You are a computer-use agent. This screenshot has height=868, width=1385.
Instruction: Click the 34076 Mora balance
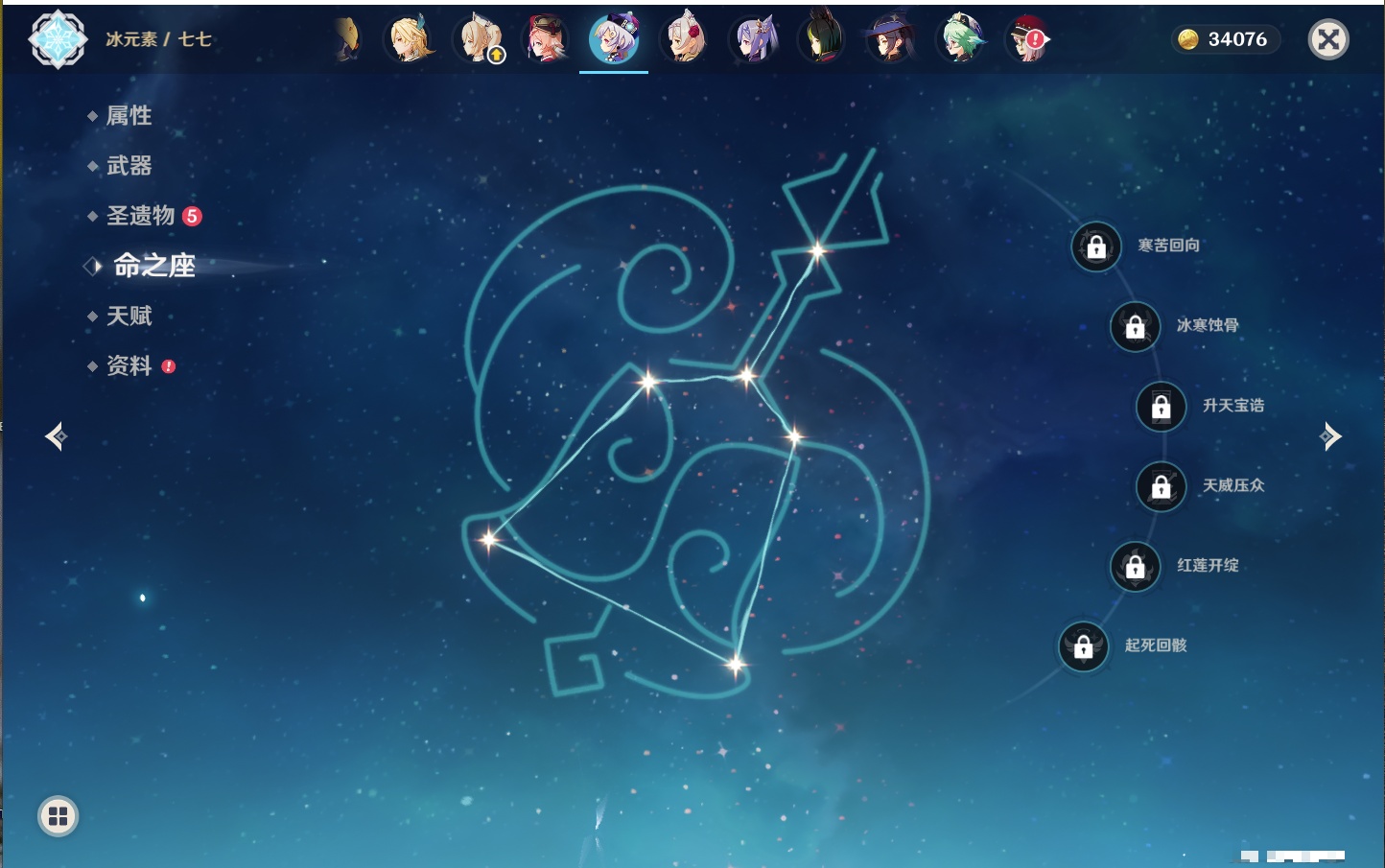[x=1237, y=39]
